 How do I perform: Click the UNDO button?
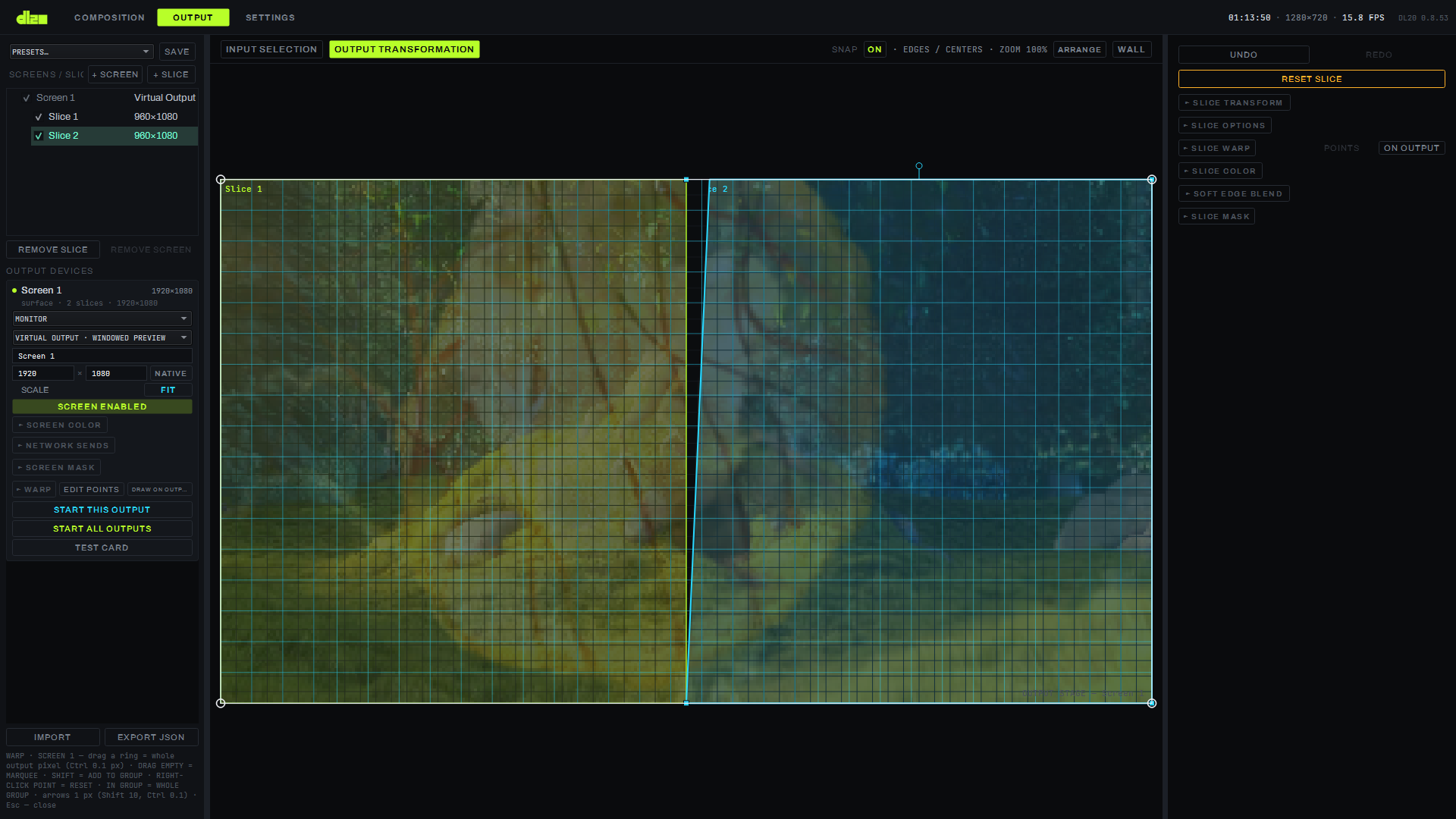click(x=1244, y=55)
